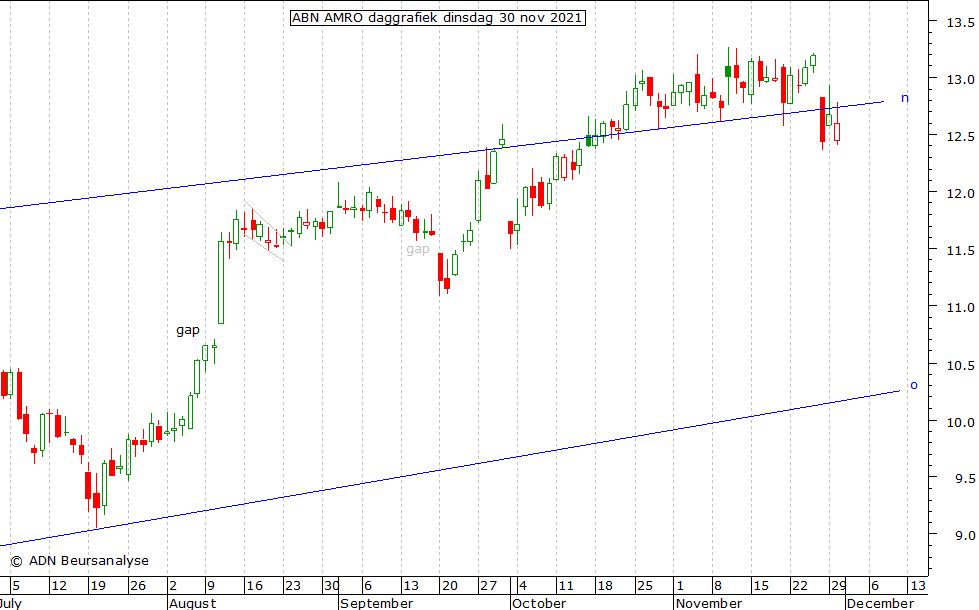Click the gray 'gap' annotation near September

point(418,250)
